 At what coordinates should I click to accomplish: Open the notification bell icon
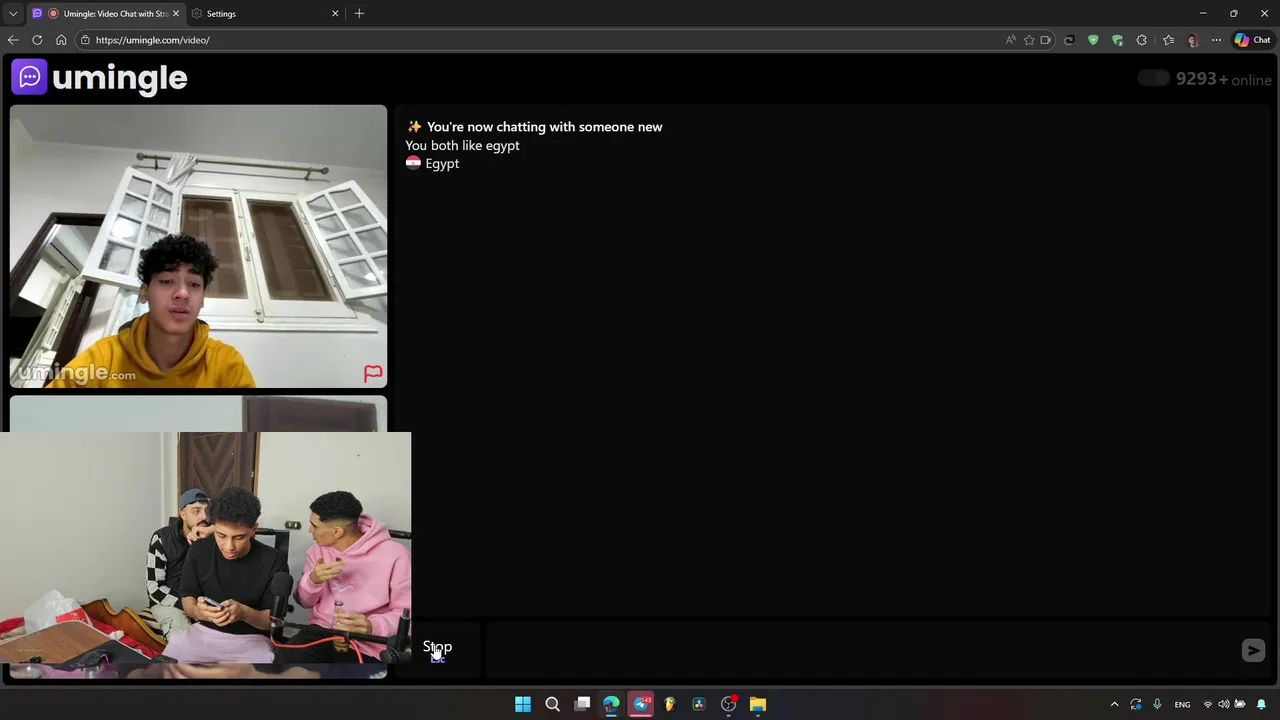tap(1261, 704)
